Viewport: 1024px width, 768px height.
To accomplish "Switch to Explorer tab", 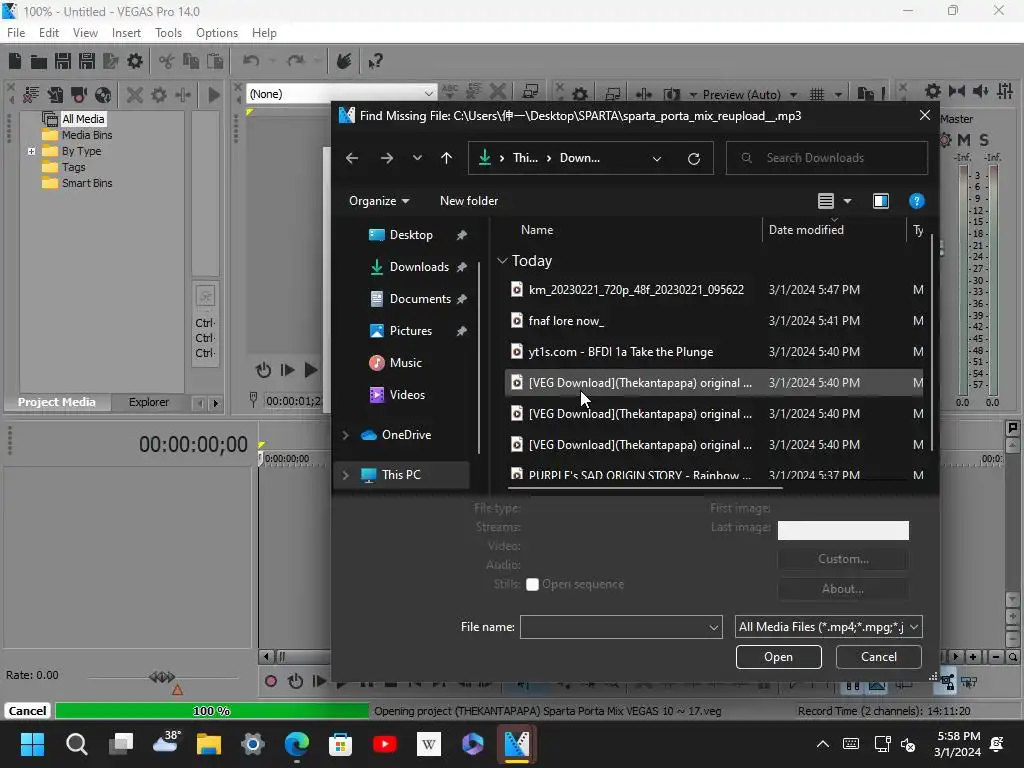I will click(x=149, y=402).
